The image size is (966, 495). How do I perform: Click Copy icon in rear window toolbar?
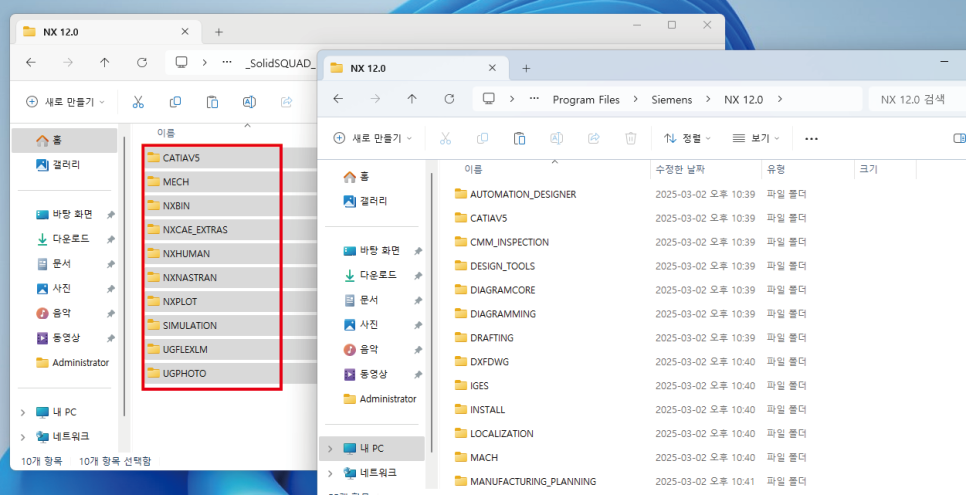click(175, 102)
